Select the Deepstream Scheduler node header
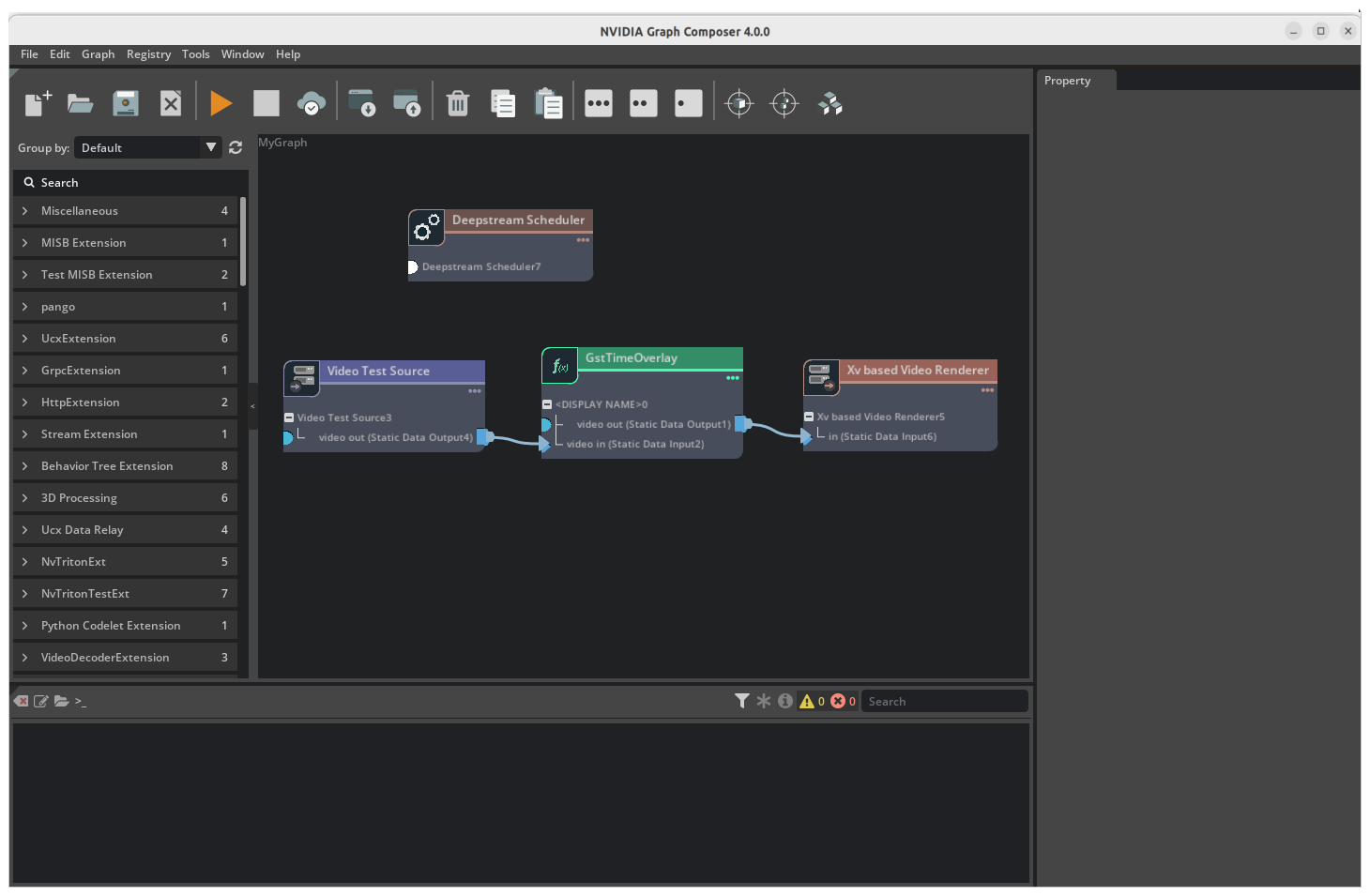 [518, 220]
